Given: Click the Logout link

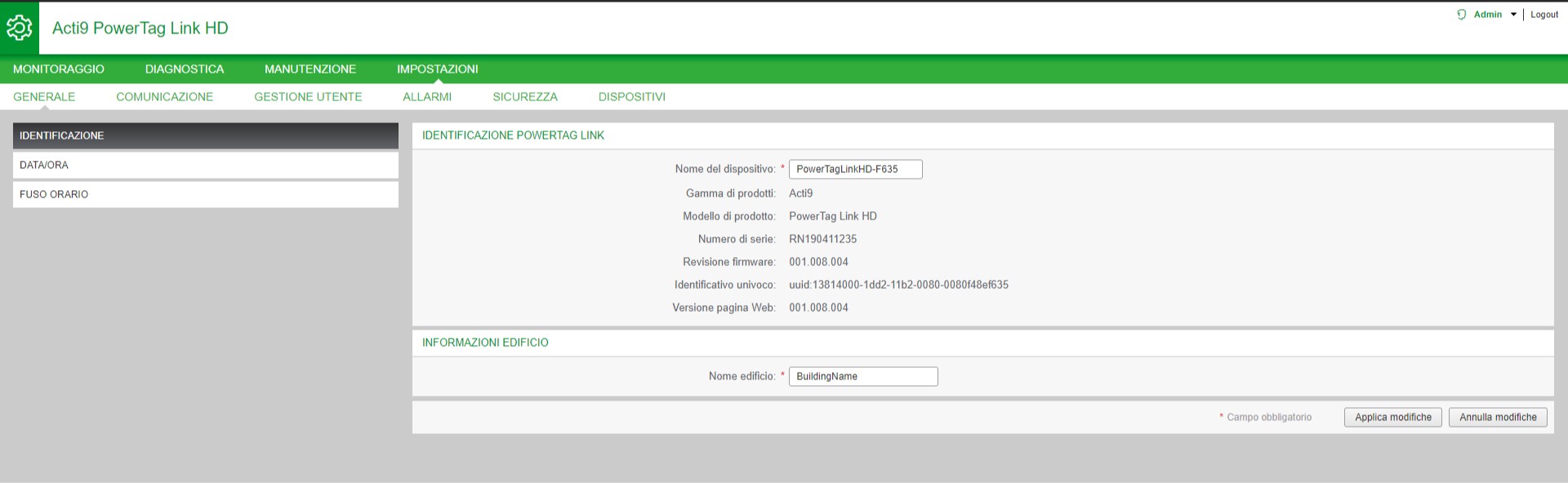Looking at the screenshot, I should 1544,15.
